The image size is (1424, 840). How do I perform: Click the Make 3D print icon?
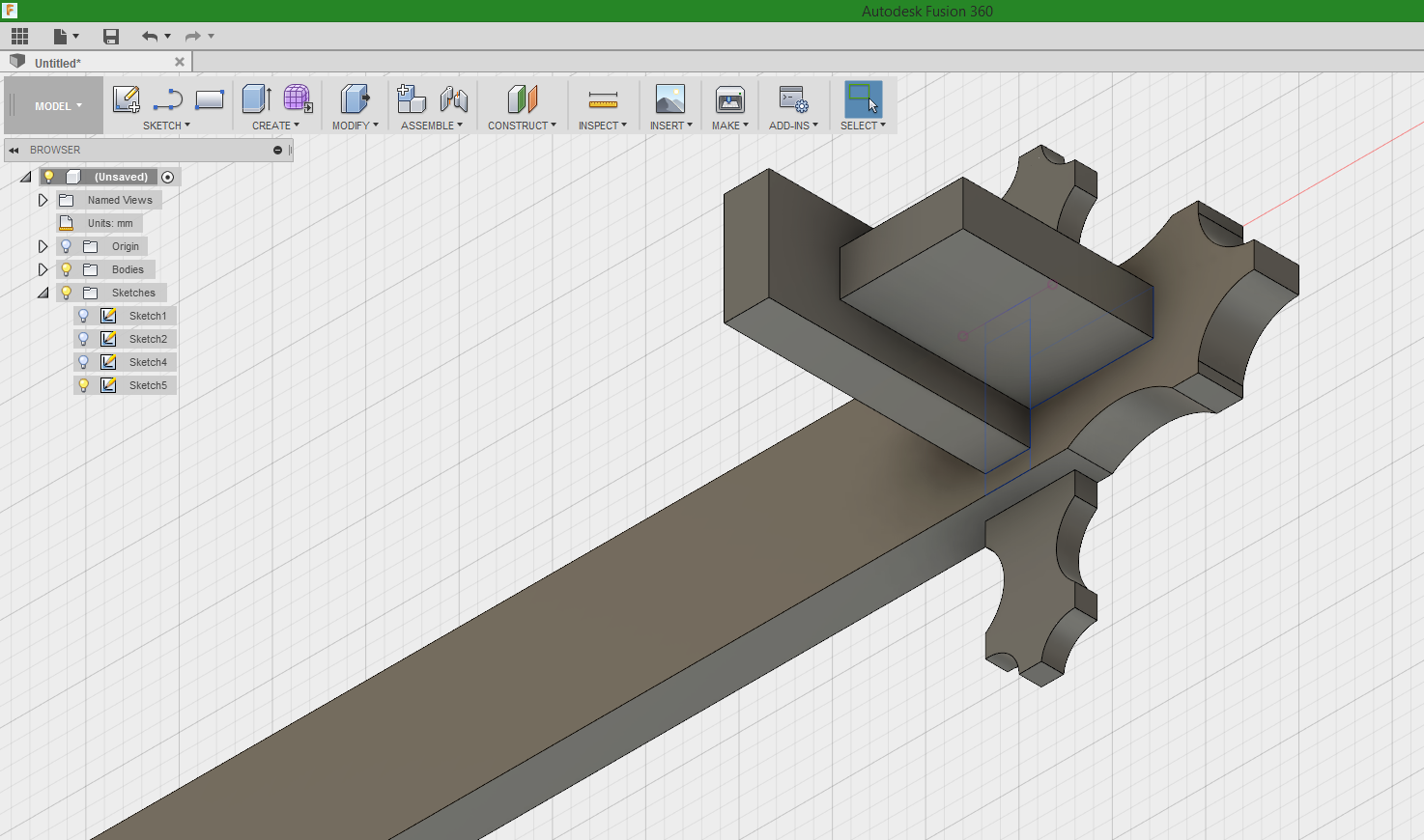click(x=730, y=98)
